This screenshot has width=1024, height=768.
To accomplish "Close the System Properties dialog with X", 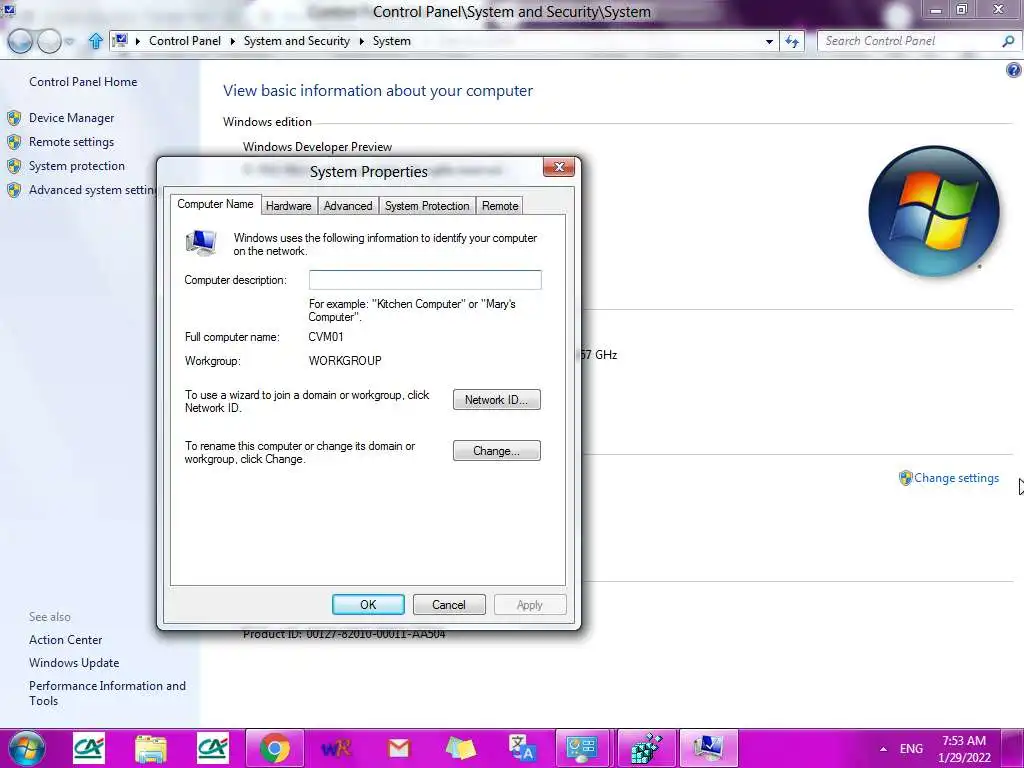I will pos(558,167).
